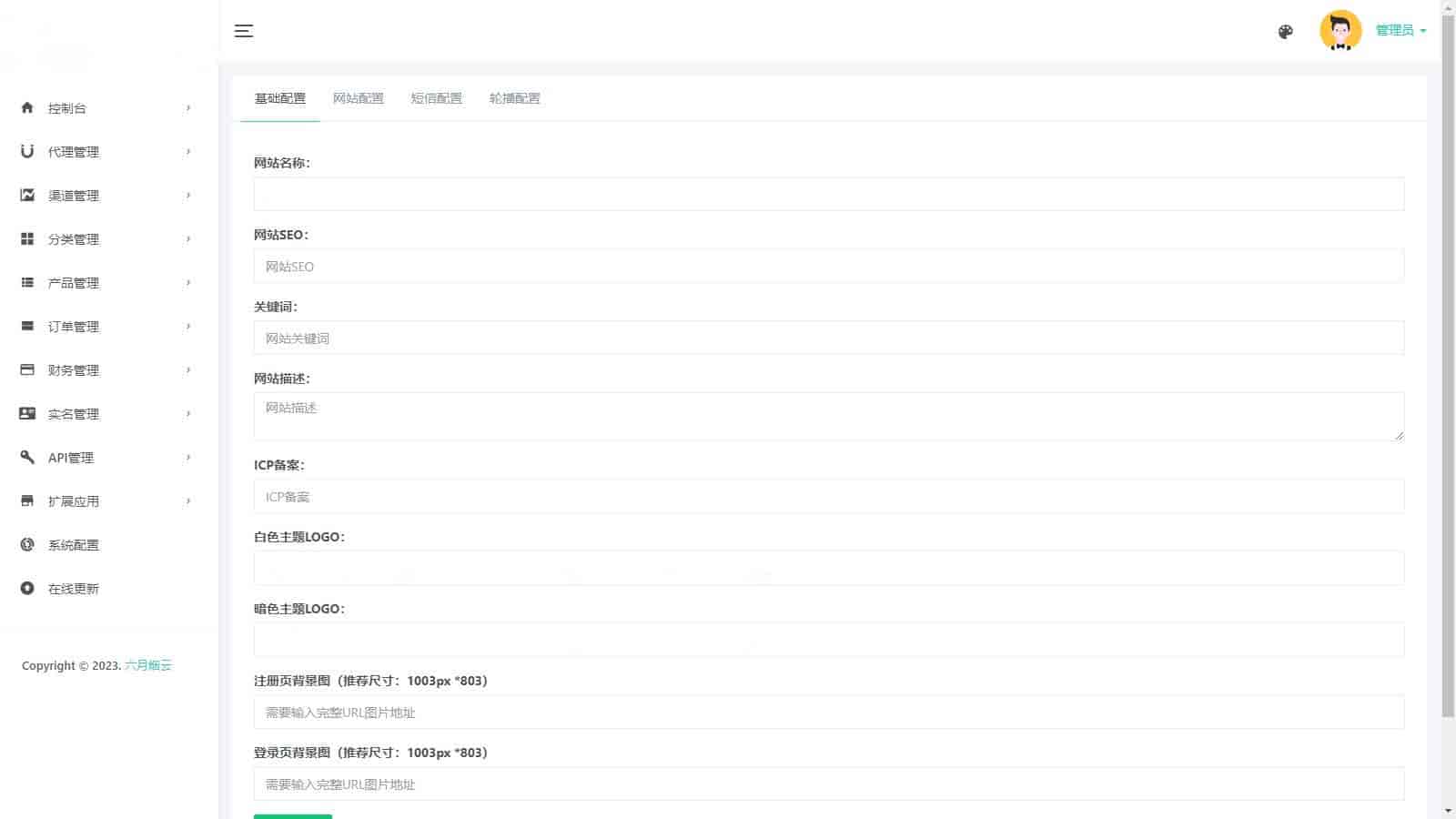Click the page's vertical scrollbar
This screenshot has width=1456, height=819.
tap(1448, 364)
